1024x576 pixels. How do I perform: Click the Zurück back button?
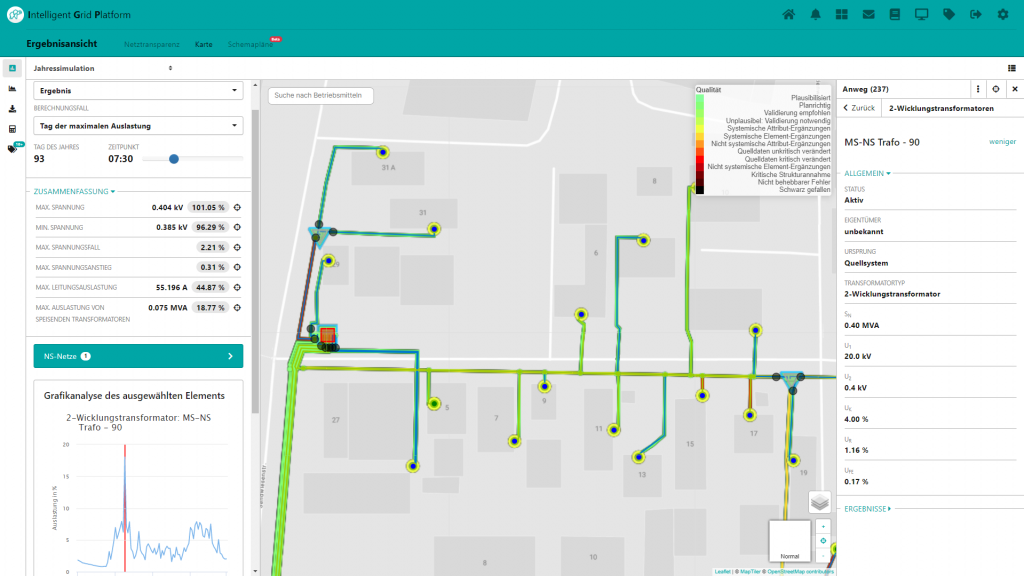pyautogui.click(x=859, y=108)
